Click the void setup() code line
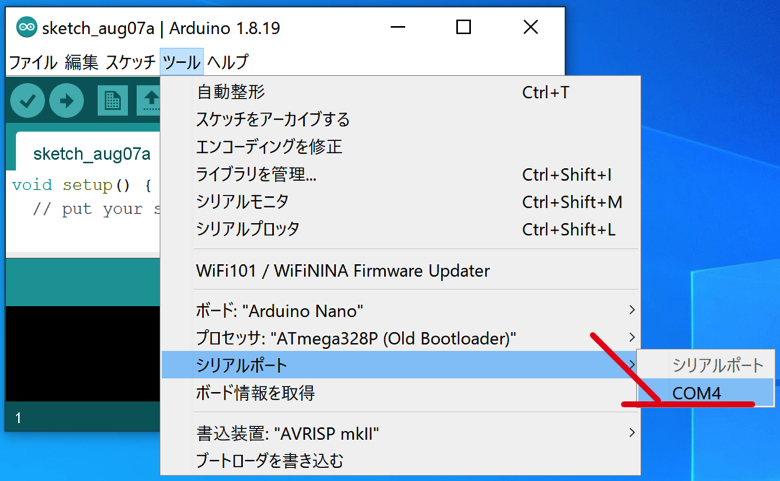This screenshot has width=780, height=481. coord(82,185)
